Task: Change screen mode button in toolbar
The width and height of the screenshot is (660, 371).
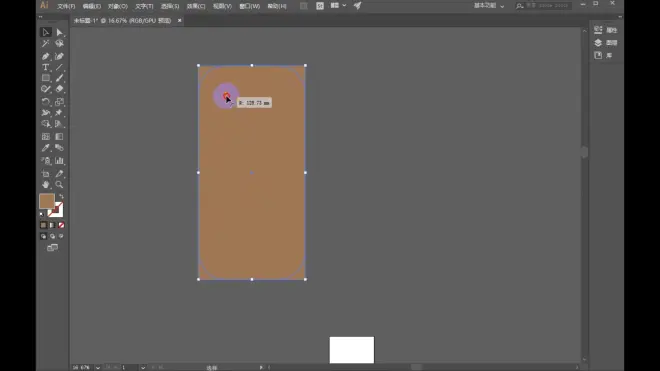Action: [52, 248]
